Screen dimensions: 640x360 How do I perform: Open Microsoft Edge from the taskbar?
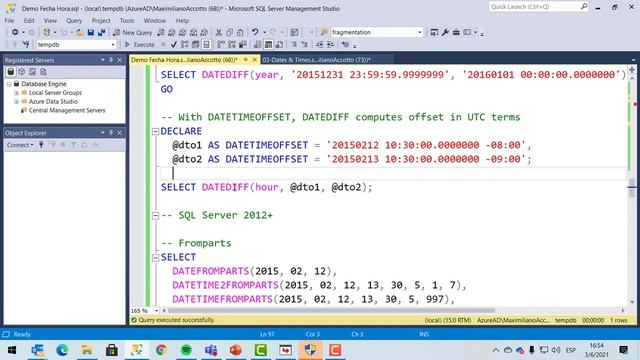(62, 350)
